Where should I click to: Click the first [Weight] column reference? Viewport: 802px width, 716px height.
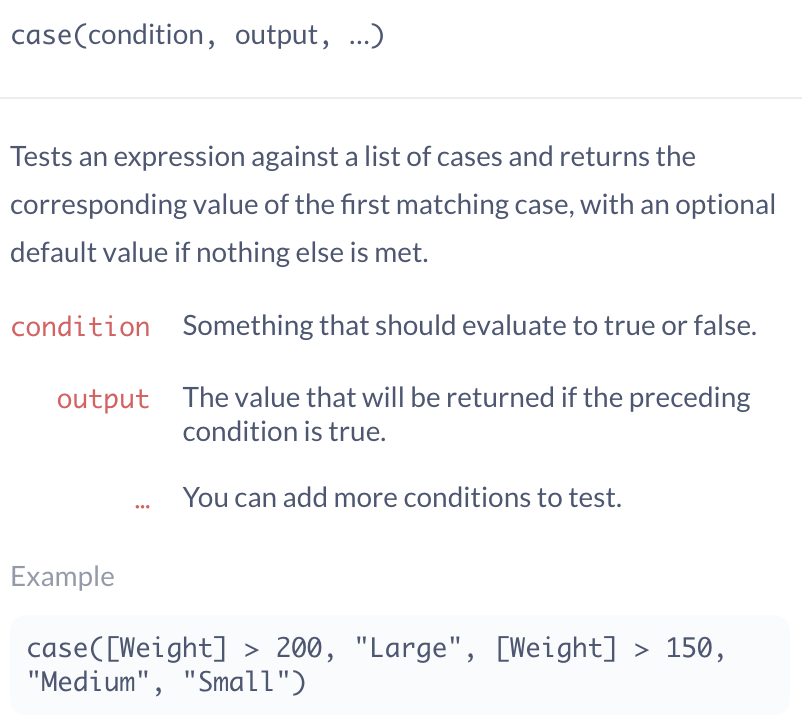(x=166, y=648)
